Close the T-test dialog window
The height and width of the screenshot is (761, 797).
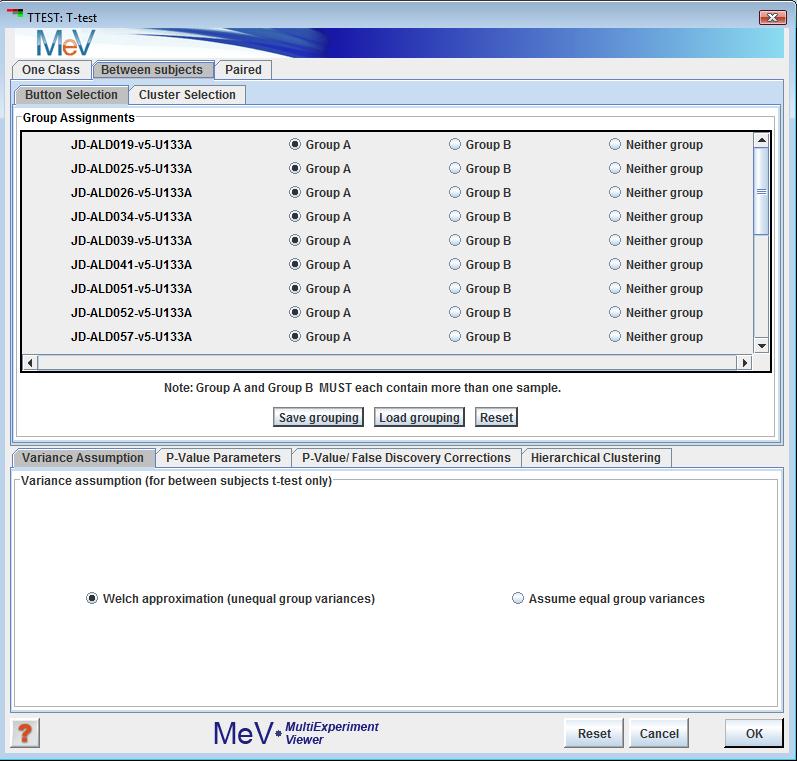772,16
